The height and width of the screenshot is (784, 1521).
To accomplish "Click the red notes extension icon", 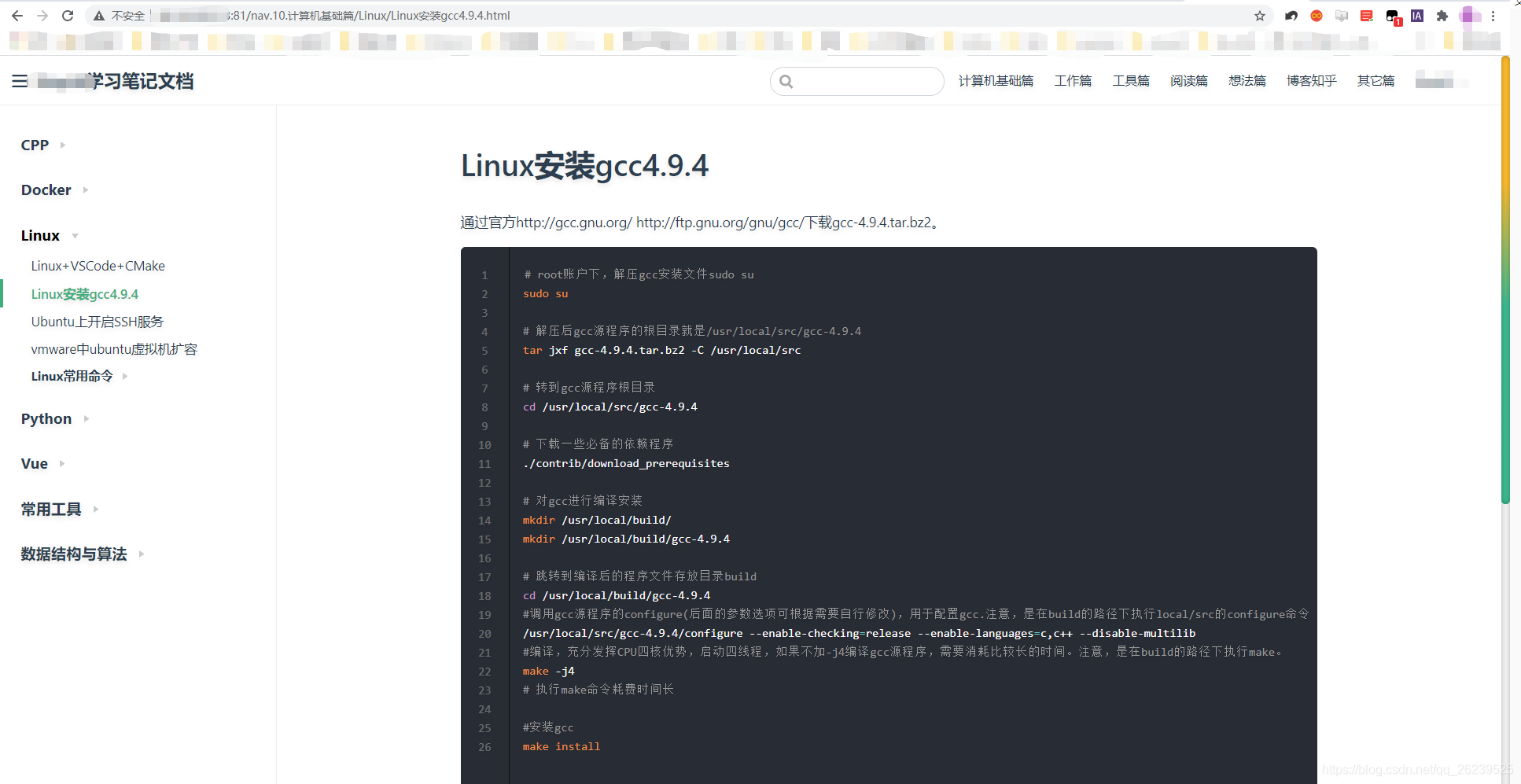I will [x=1367, y=16].
